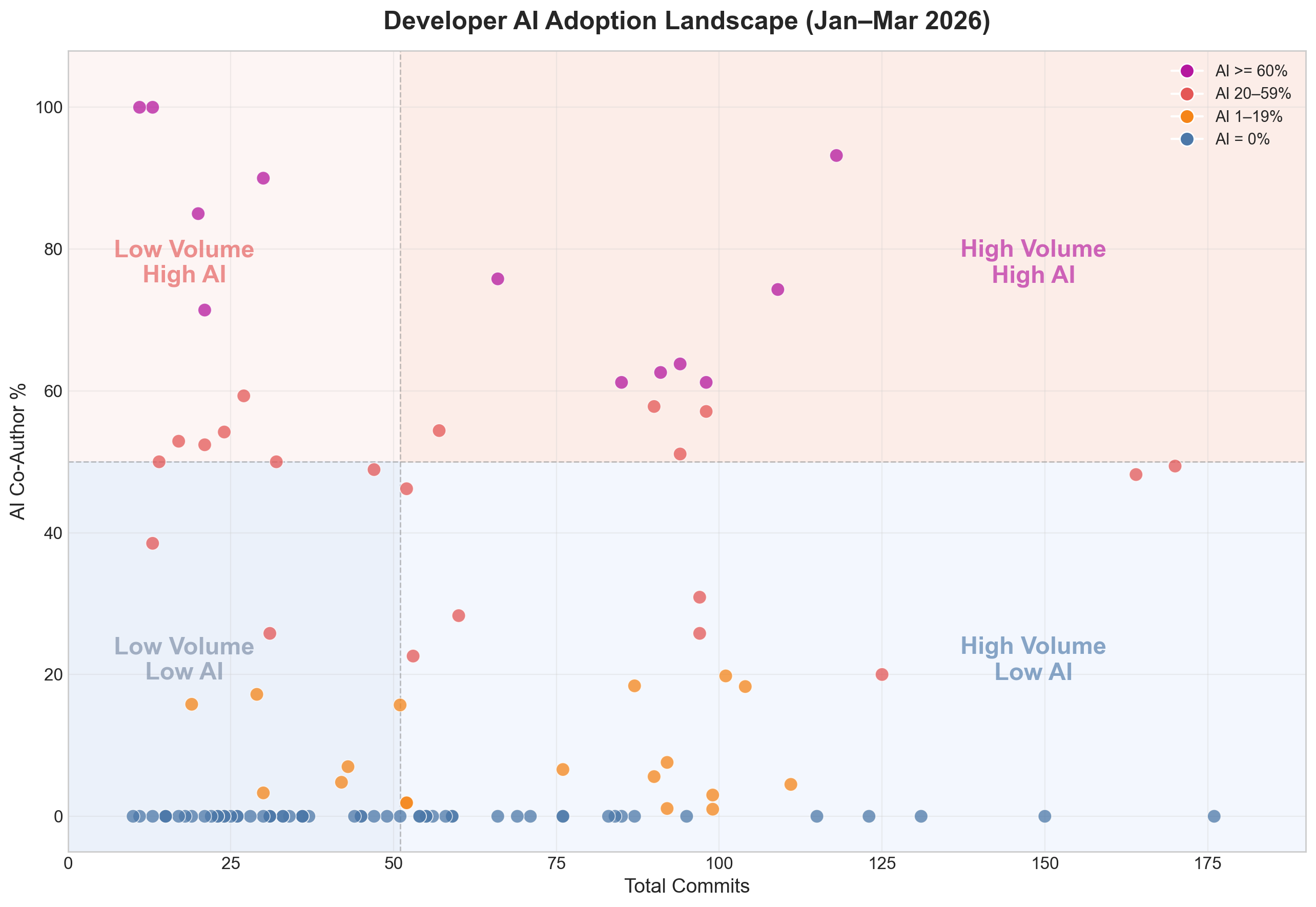
Task: Click the purple point at 66 commits, 76%
Action: coord(498,279)
